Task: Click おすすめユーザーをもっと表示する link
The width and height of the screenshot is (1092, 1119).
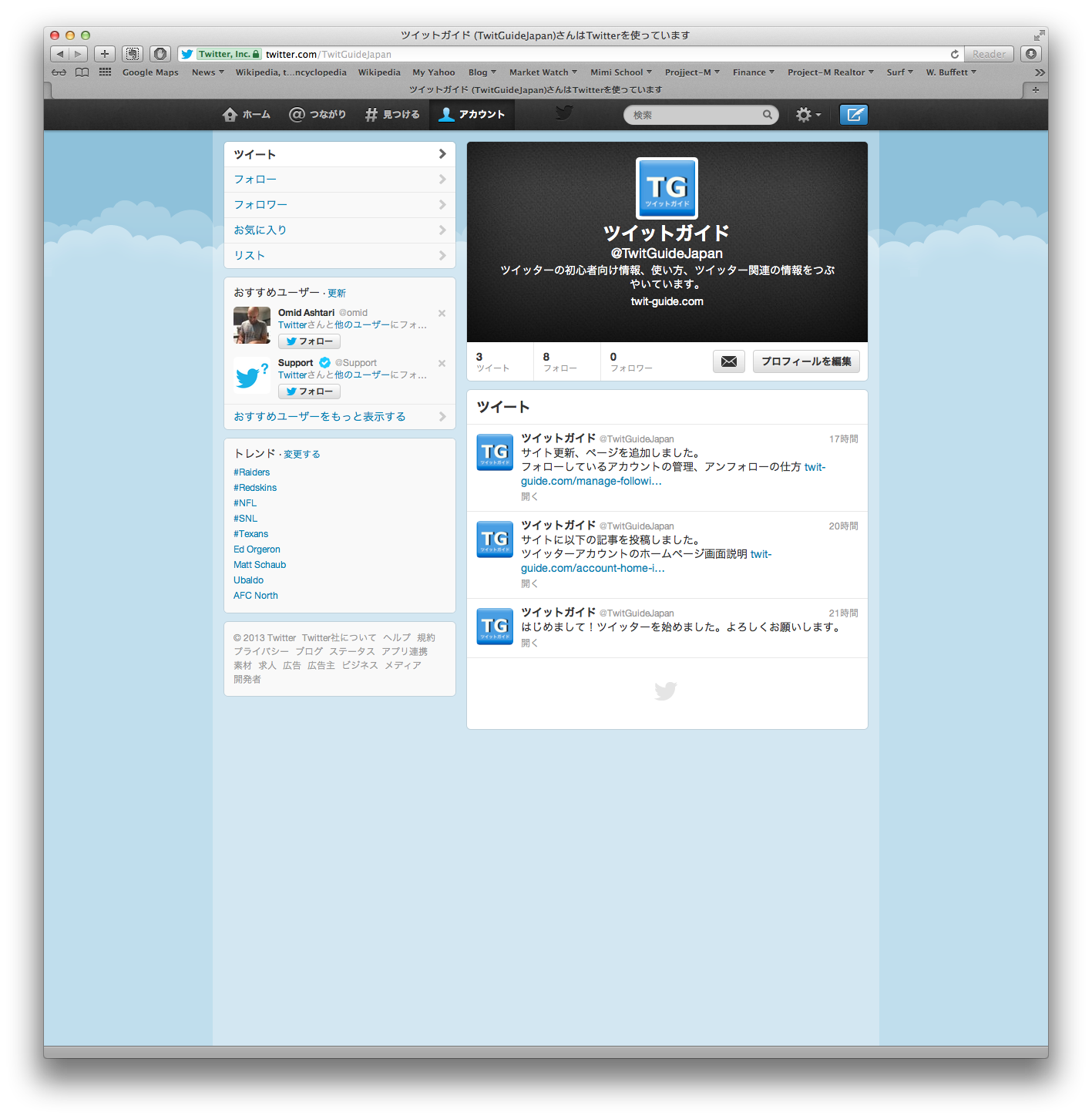Action: (340, 417)
